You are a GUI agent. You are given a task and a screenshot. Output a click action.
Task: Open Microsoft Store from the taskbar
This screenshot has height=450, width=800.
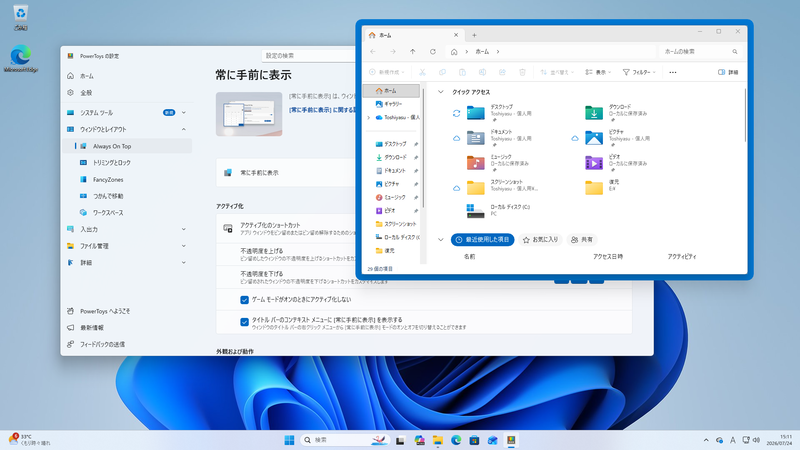click(474, 440)
